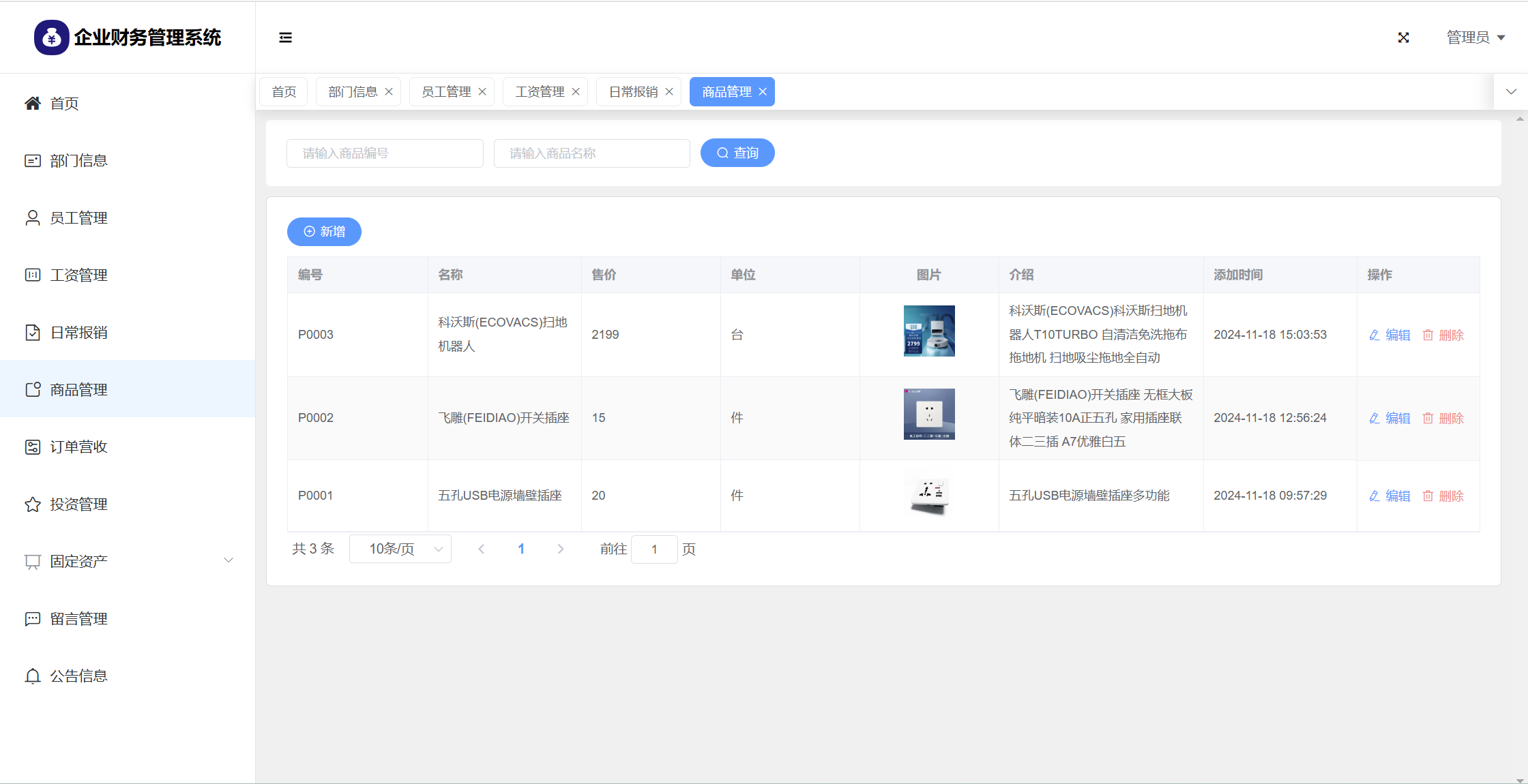The width and height of the screenshot is (1528, 784).
Task: Open the ECOVACS robot product thumbnail
Action: coord(929,331)
